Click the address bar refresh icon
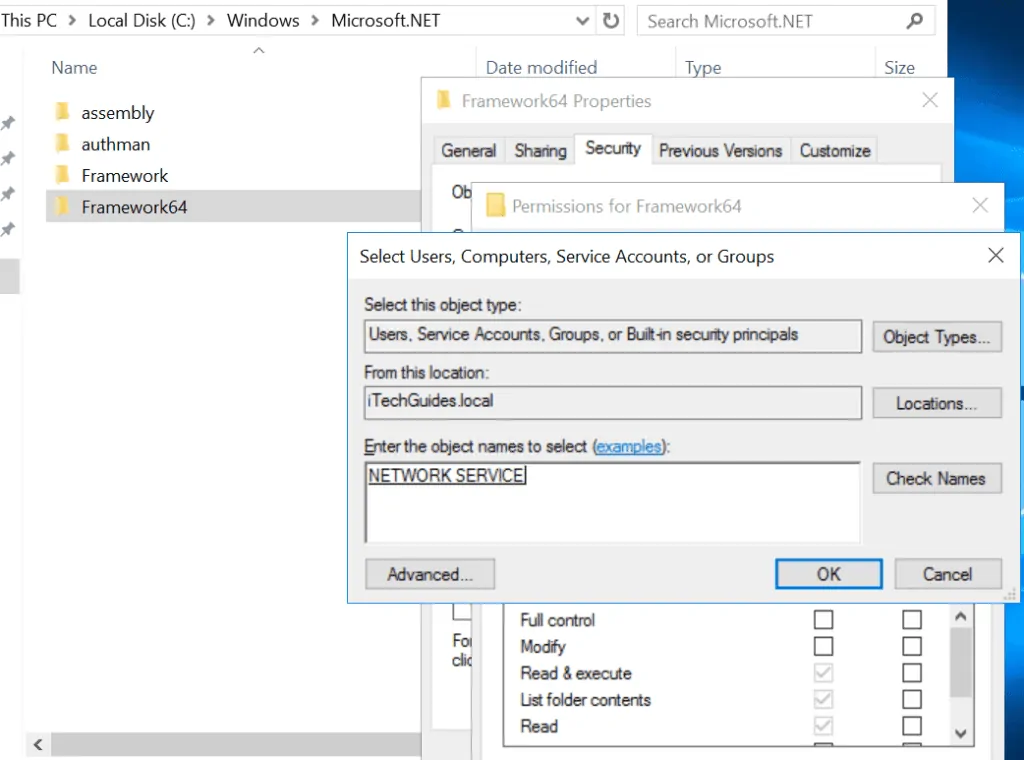The image size is (1024, 760). 611,20
